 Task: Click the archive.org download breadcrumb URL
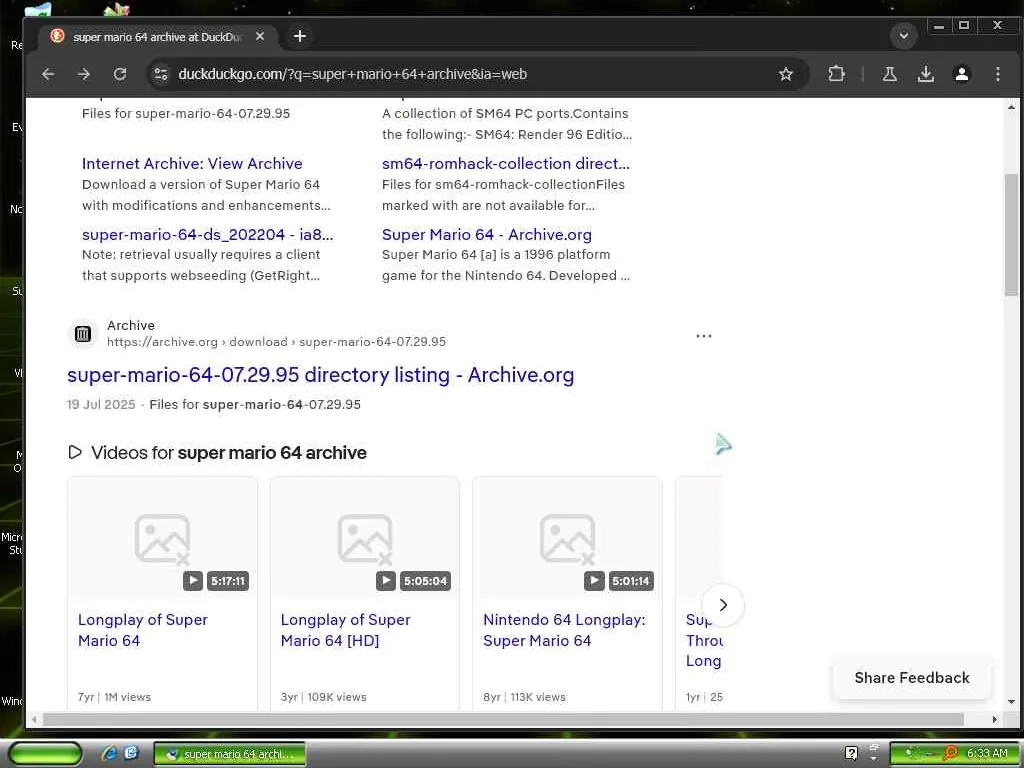point(276,342)
